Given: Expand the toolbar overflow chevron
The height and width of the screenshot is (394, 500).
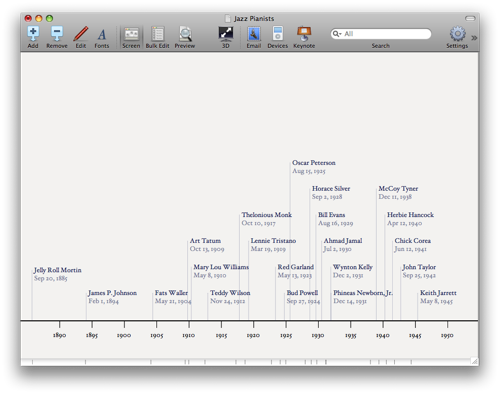Looking at the screenshot, I should [x=474, y=38].
